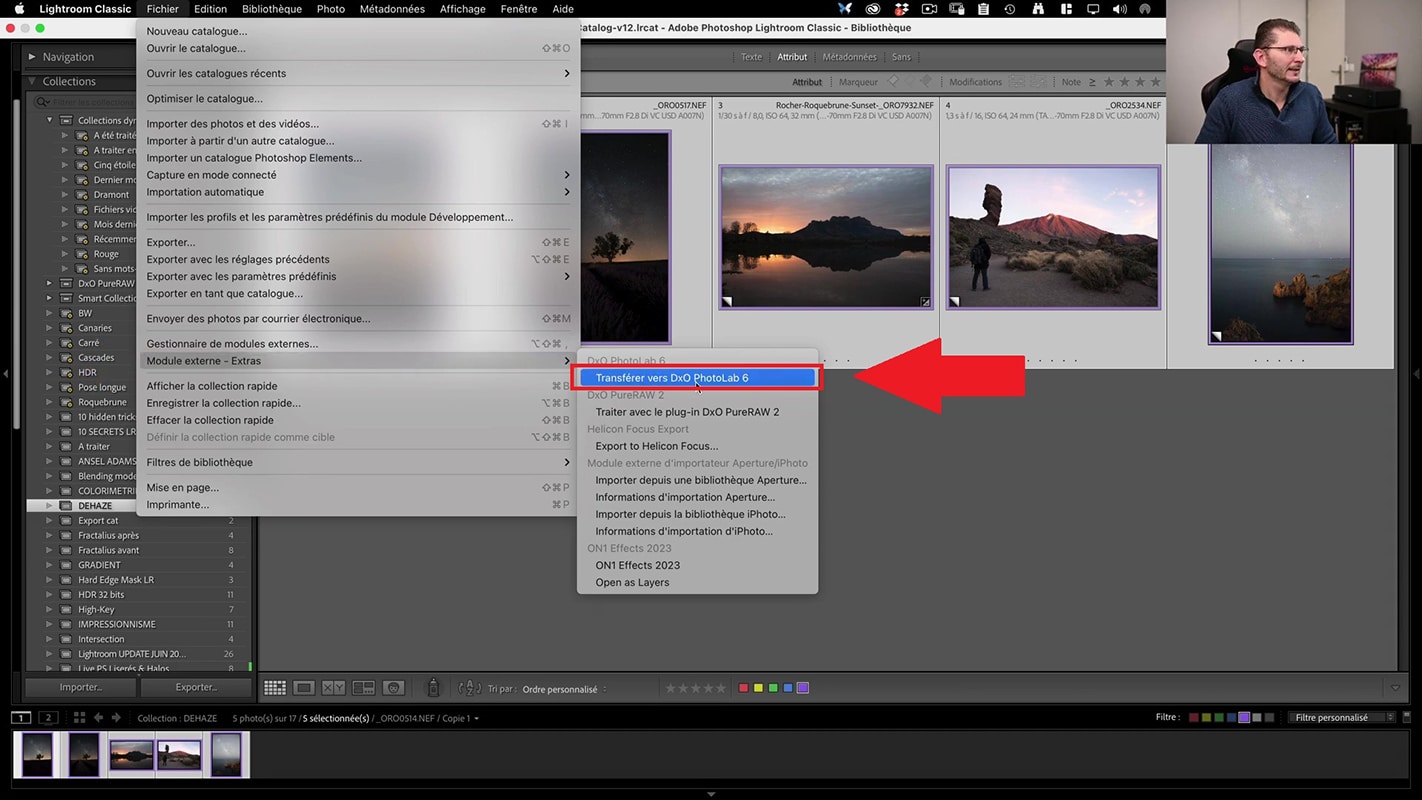Image resolution: width=1422 pixels, height=800 pixels.
Task: Click the Importer button
Action: coord(81,687)
